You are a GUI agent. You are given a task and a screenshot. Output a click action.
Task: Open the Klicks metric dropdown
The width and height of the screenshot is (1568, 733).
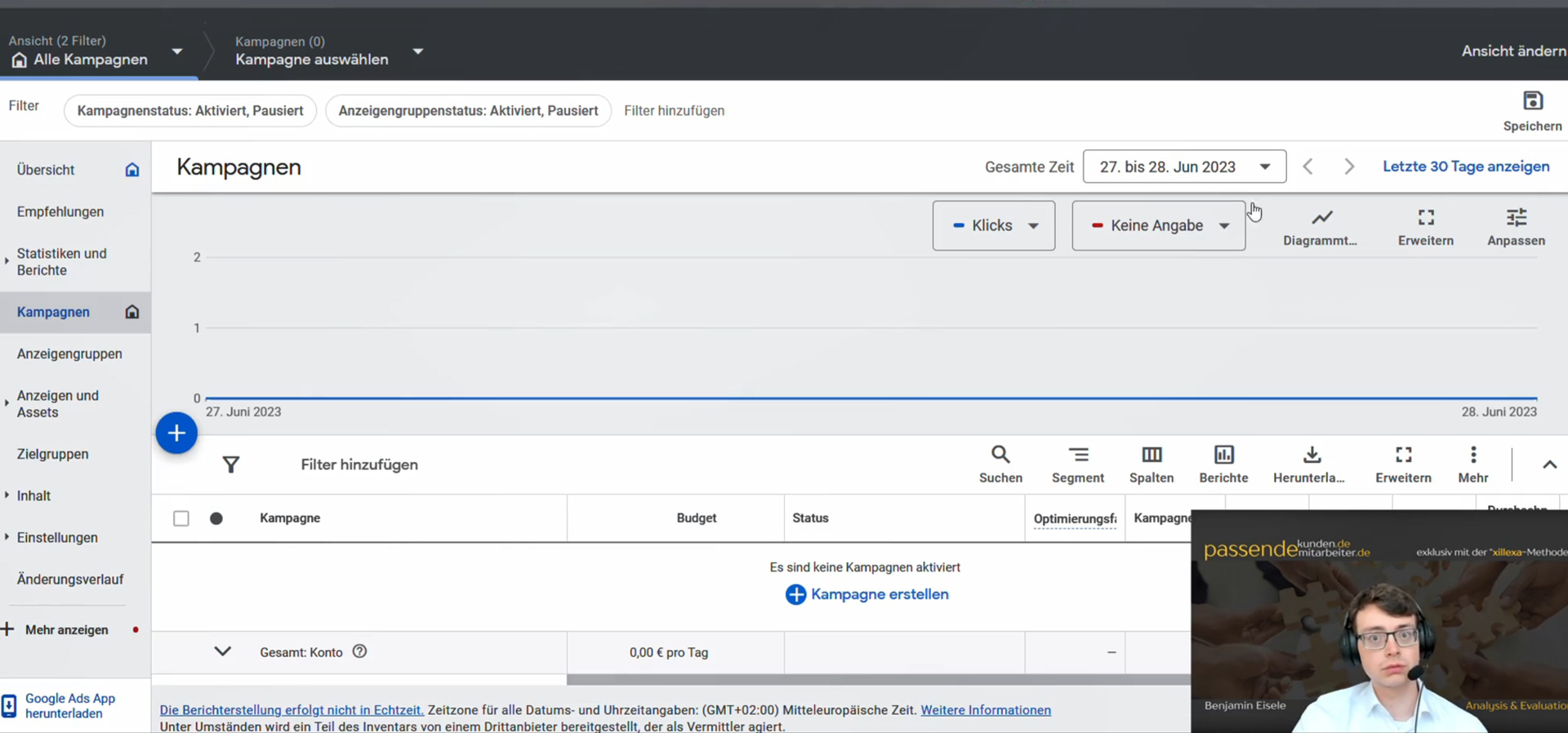[994, 225]
